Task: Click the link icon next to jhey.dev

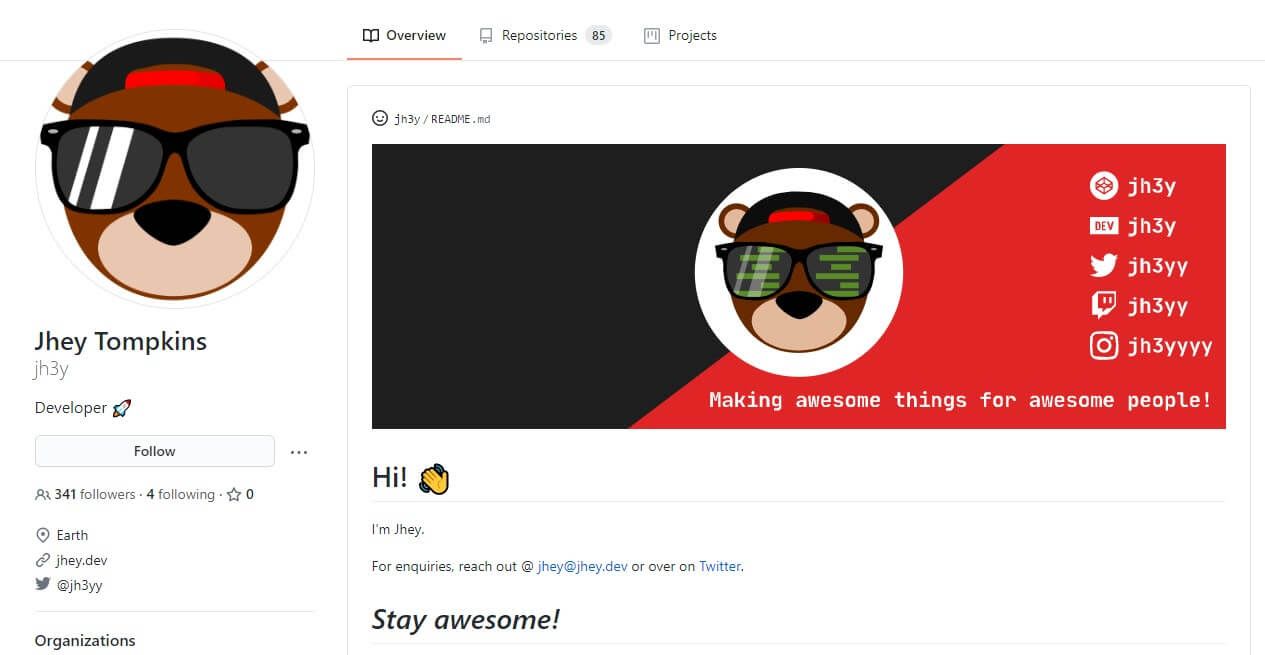Action: [x=43, y=560]
